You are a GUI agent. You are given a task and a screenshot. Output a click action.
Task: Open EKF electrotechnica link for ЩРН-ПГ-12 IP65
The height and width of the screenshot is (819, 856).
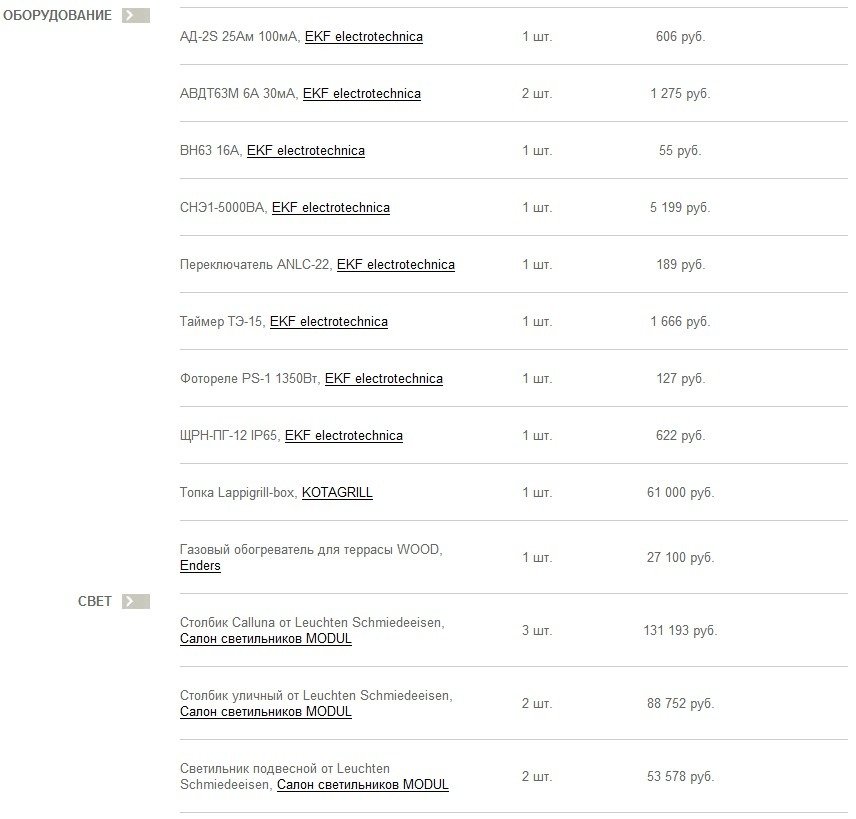(343, 436)
